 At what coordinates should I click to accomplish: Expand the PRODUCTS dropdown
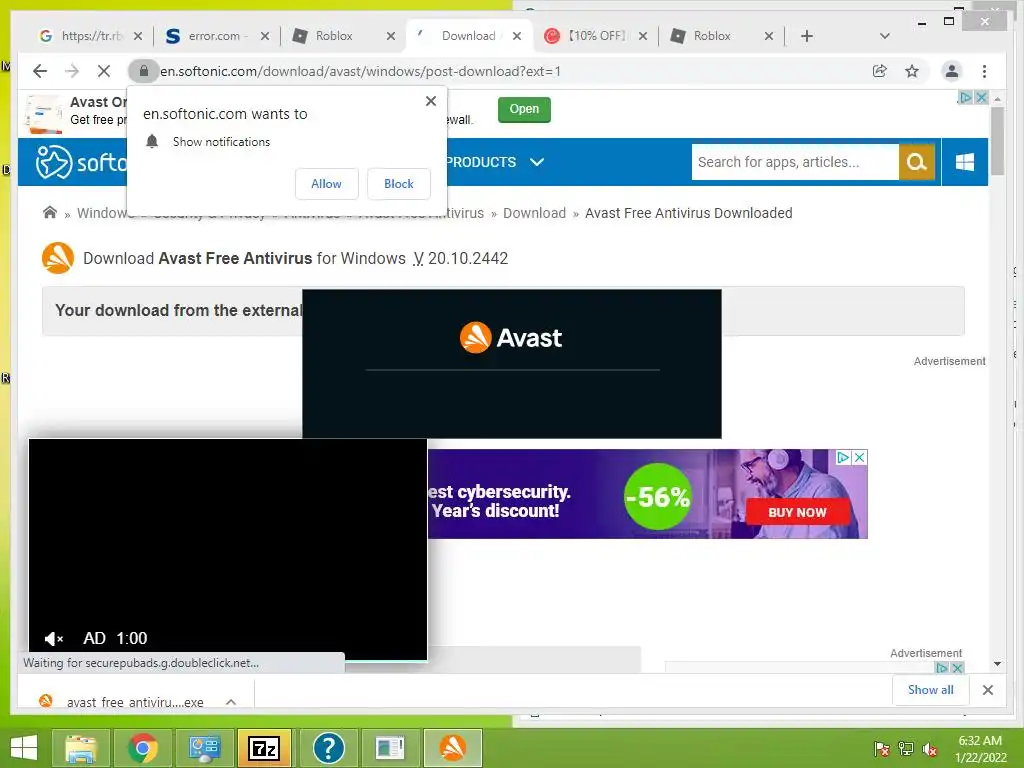point(494,162)
